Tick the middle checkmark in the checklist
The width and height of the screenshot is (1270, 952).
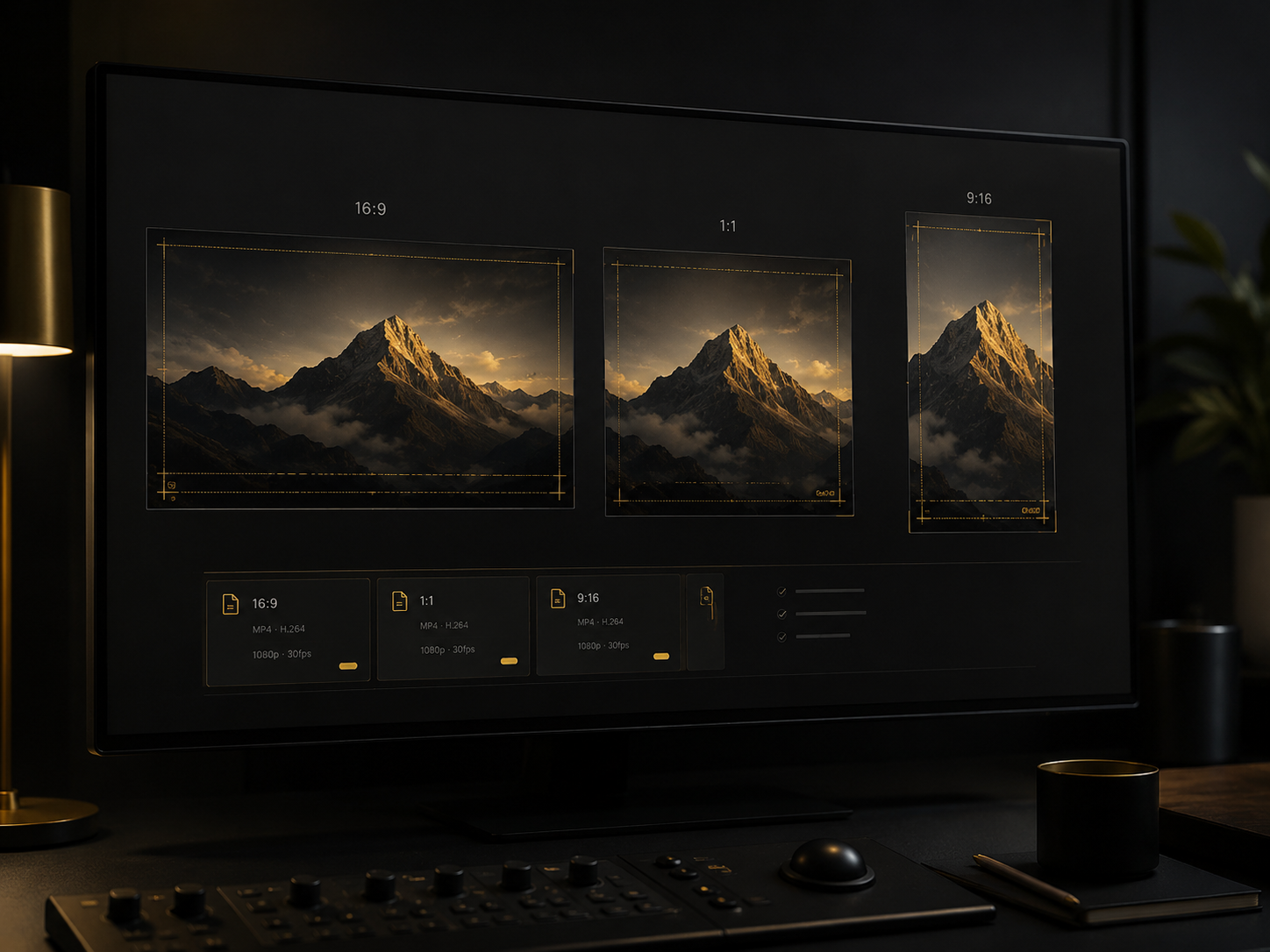point(781,614)
